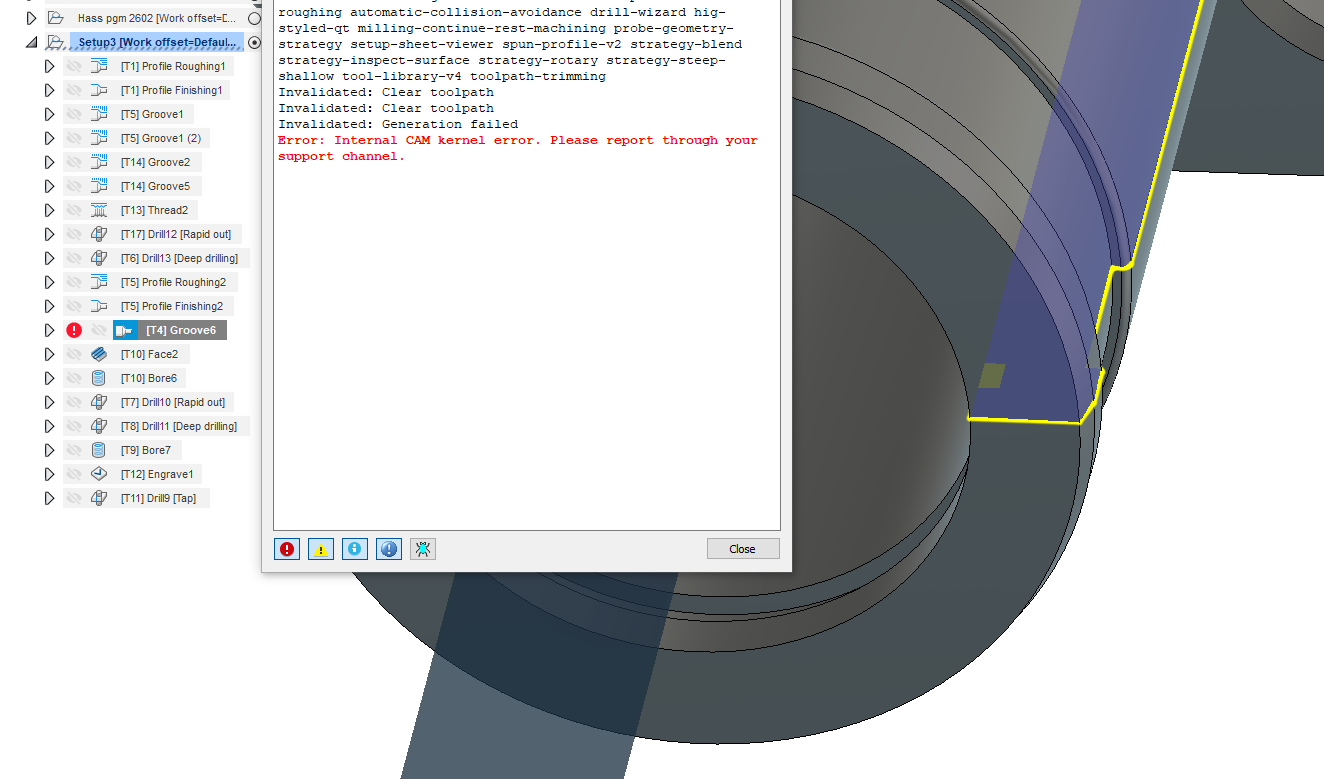Viewport: 1324px width, 779px height.
Task: Click the Bore7 boring operation icon
Action: point(97,450)
